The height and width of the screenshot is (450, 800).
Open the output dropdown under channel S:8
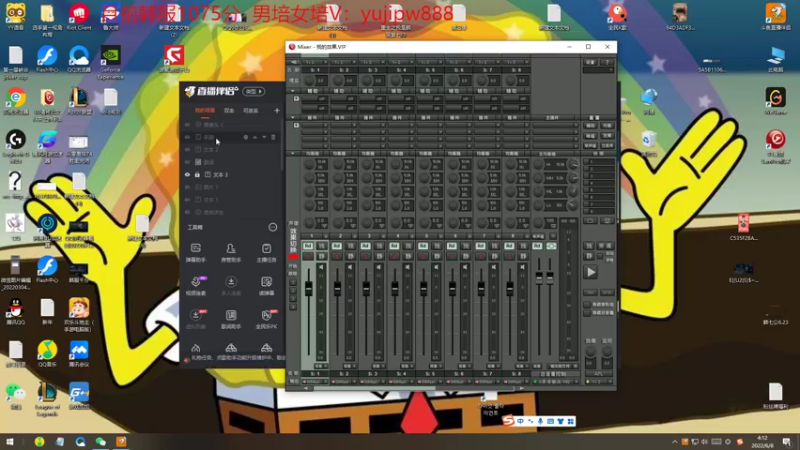click(516, 382)
